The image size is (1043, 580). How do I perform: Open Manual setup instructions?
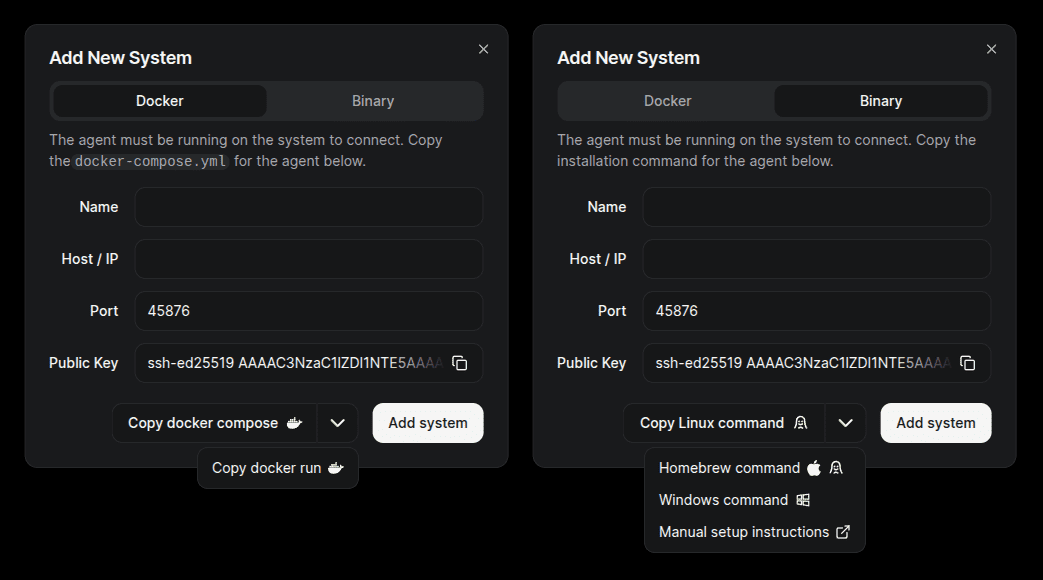(743, 532)
